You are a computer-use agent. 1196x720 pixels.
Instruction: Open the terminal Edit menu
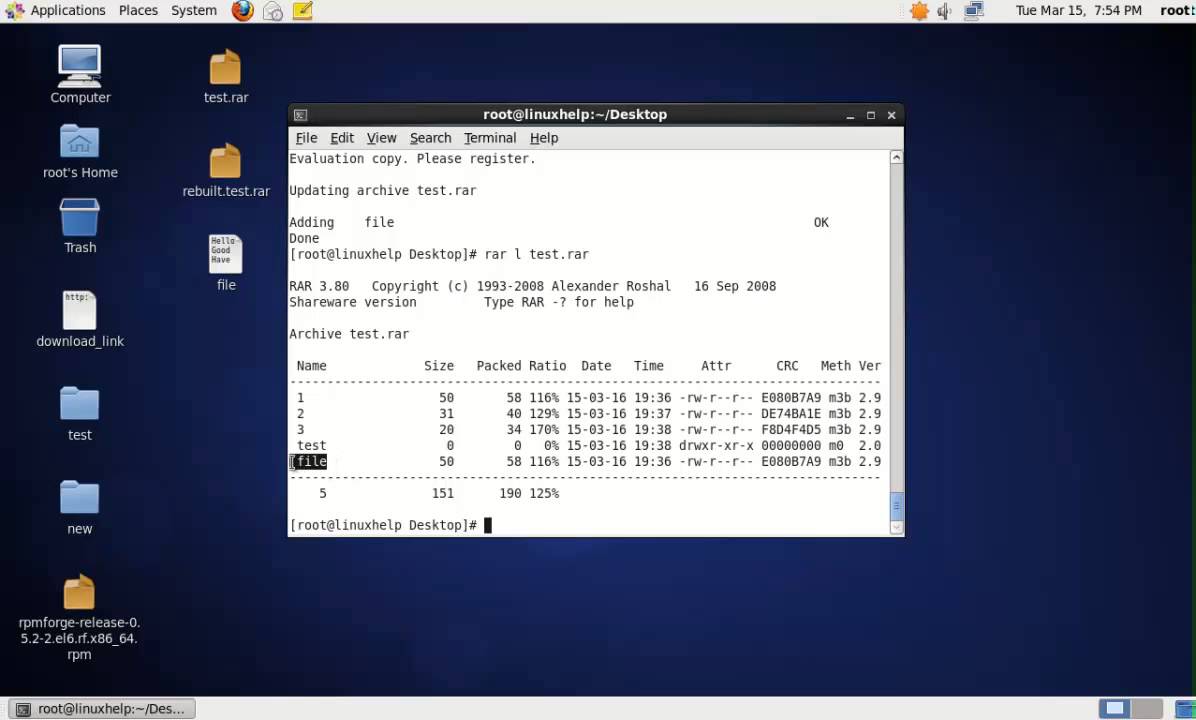(x=342, y=138)
